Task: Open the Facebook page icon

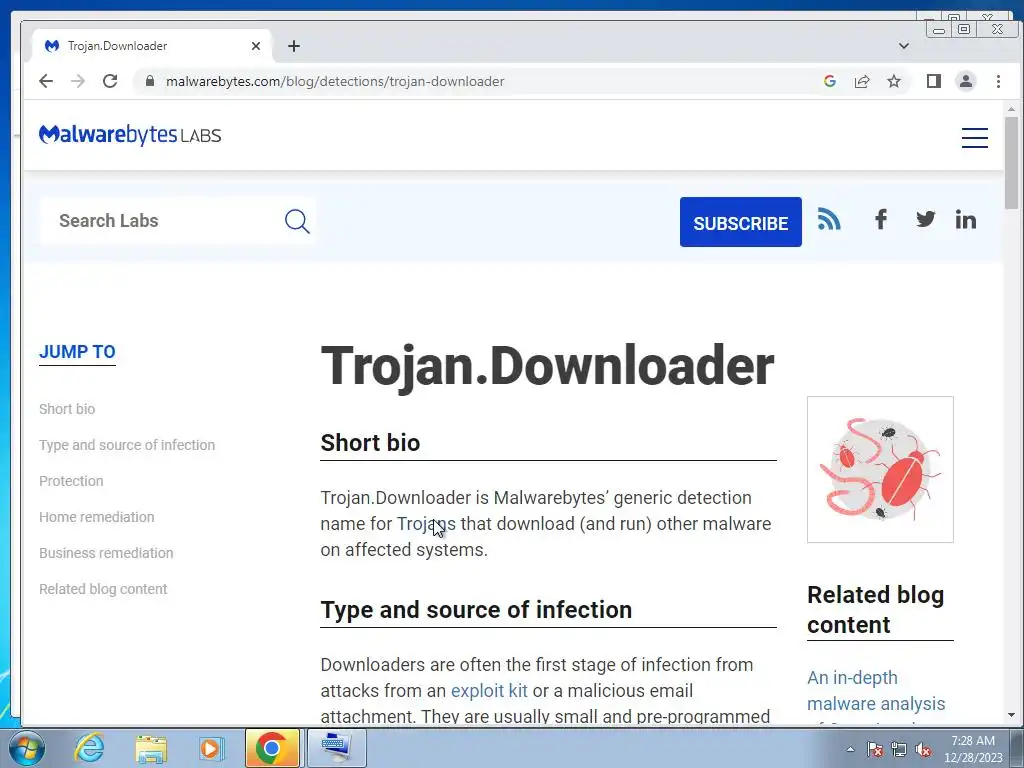Action: [880, 219]
